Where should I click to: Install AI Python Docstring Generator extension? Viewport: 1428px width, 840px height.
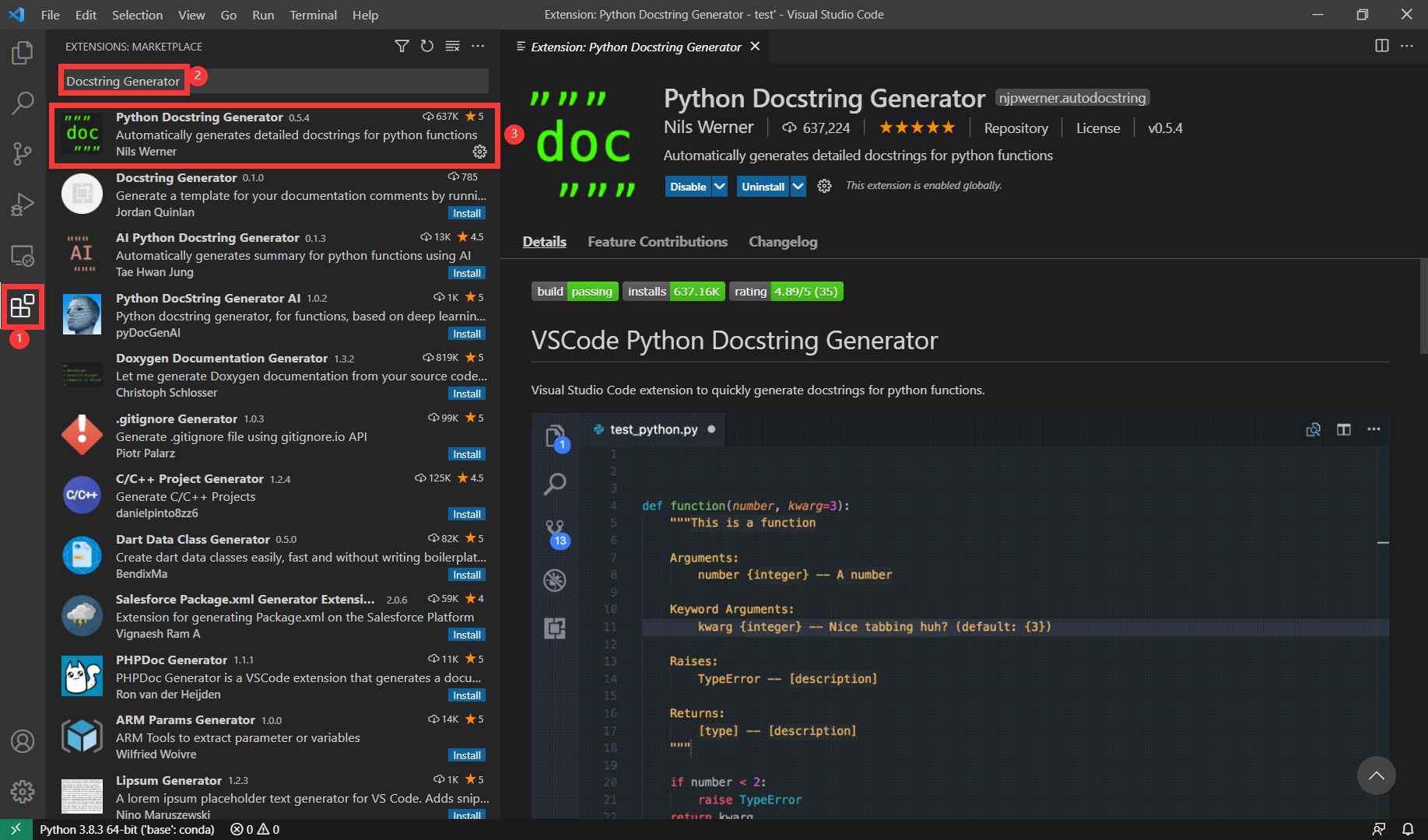point(467,273)
